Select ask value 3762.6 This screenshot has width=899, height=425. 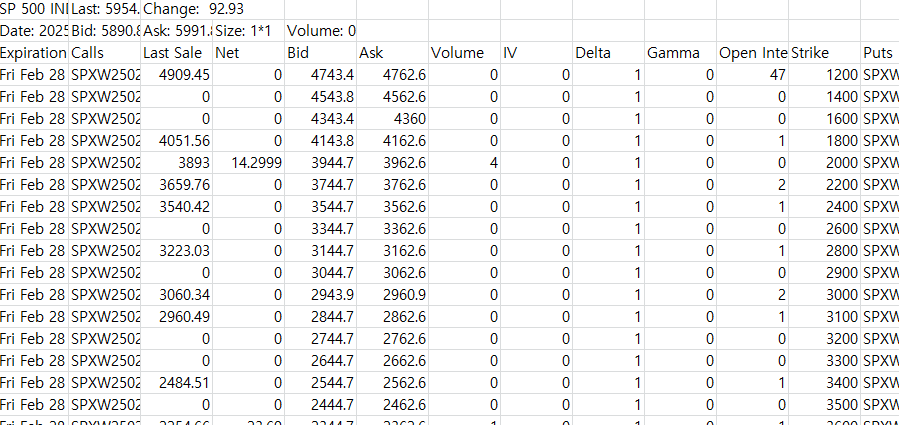pos(392,185)
